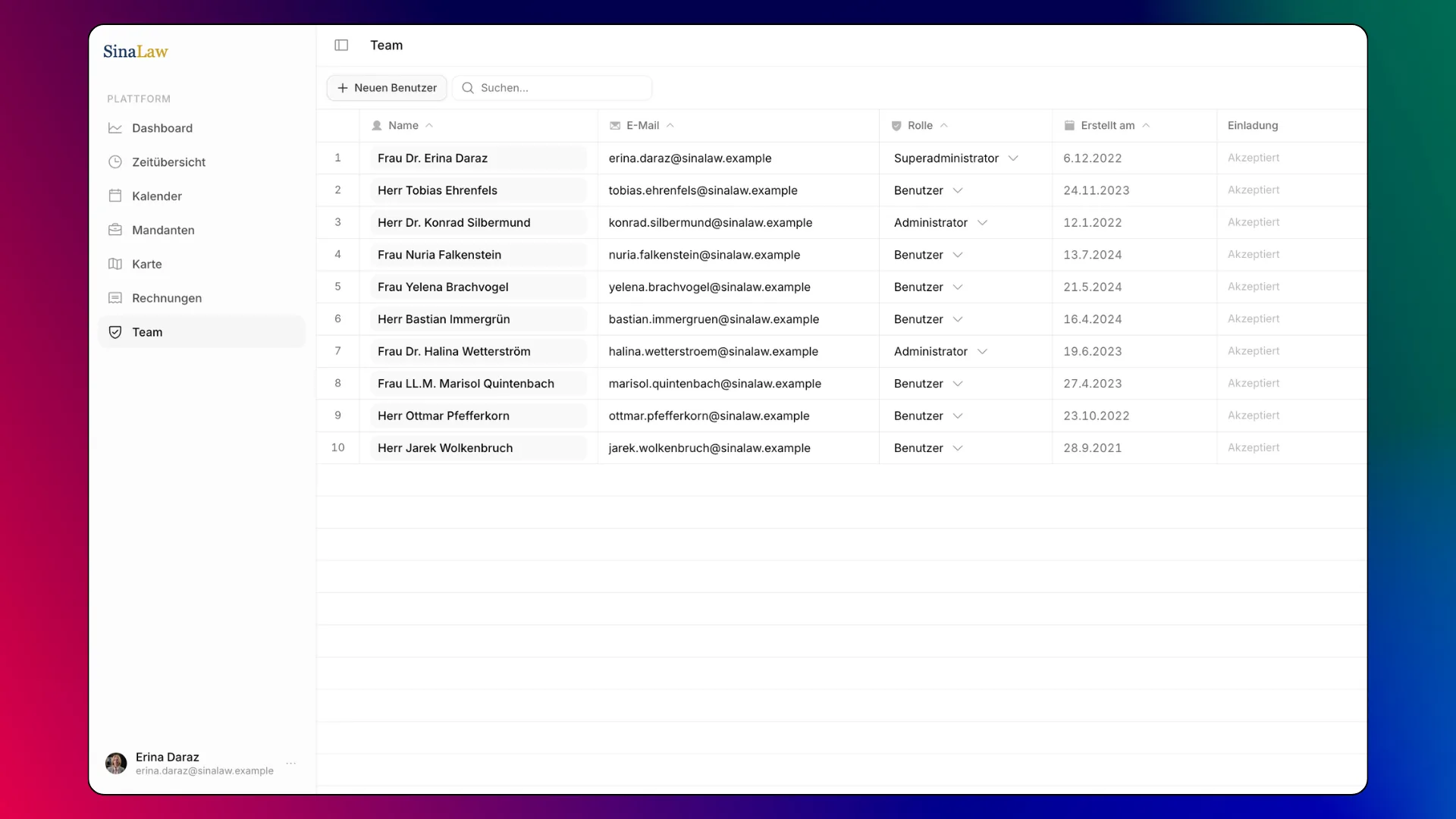Click the Mandanten briefcase icon
Screen dimensions: 1456x819
click(115, 230)
